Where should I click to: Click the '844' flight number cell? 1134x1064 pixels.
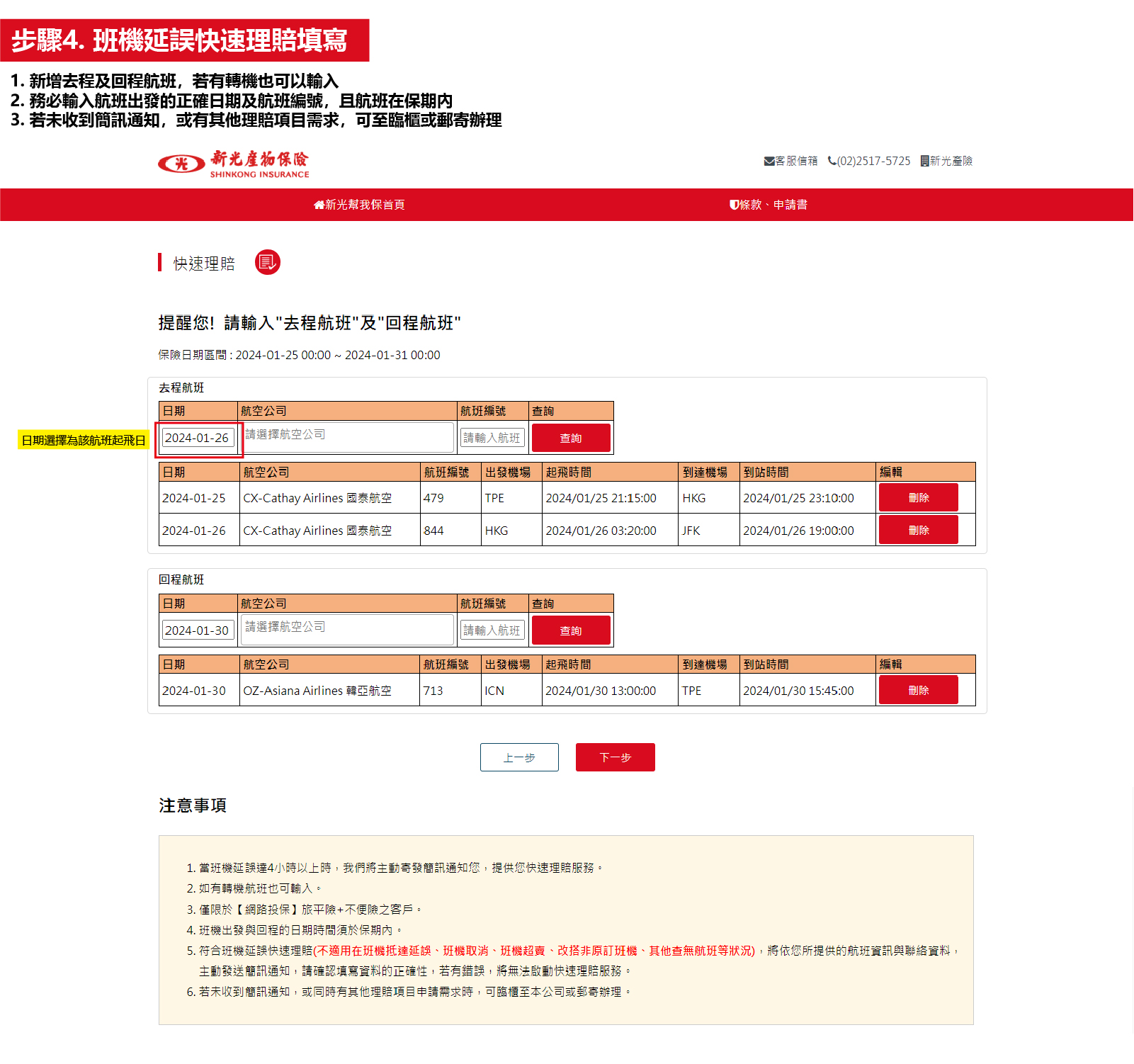pos(450,531)
